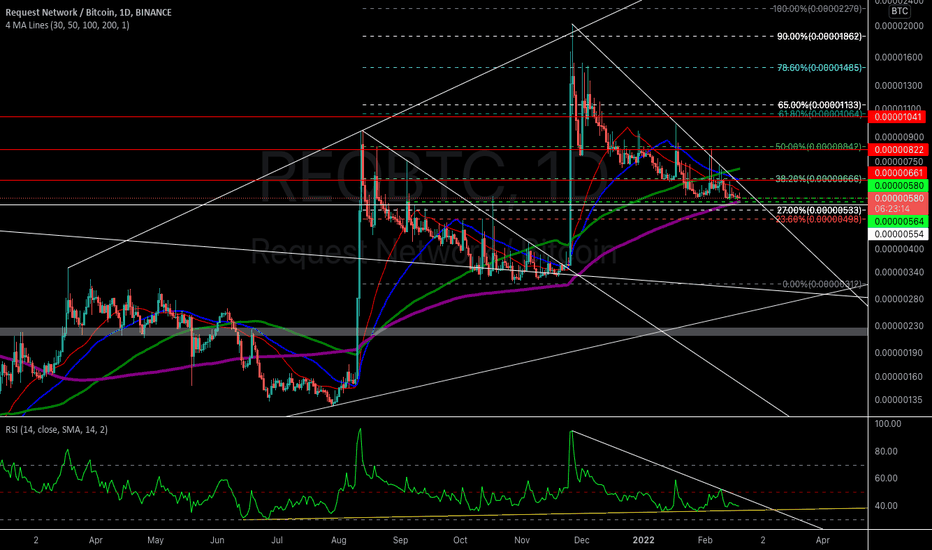Select the 27.00%(0.00000533) Fibonacci label
The height and width of the screenshot is (550, 932).
[x=820, y=210]
